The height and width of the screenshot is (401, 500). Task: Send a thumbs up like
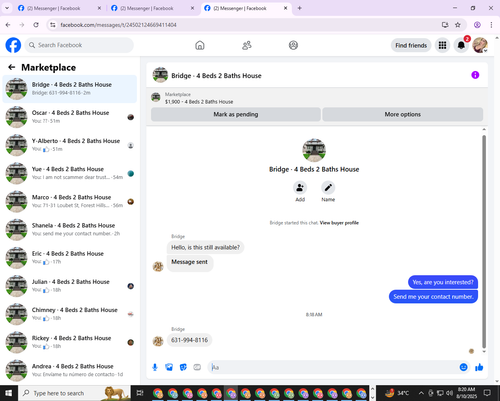[479, 367]
